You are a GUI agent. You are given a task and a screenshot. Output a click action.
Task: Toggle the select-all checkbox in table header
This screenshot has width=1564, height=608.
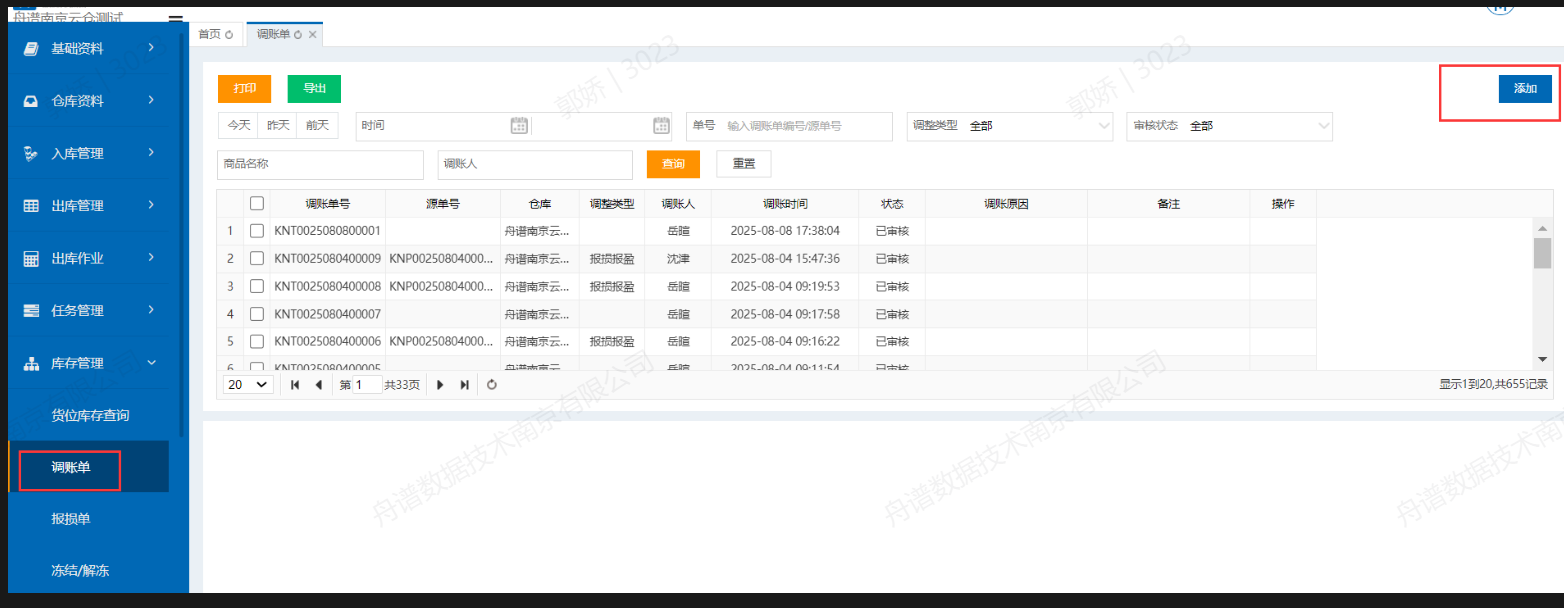click(x=257, y=204)
